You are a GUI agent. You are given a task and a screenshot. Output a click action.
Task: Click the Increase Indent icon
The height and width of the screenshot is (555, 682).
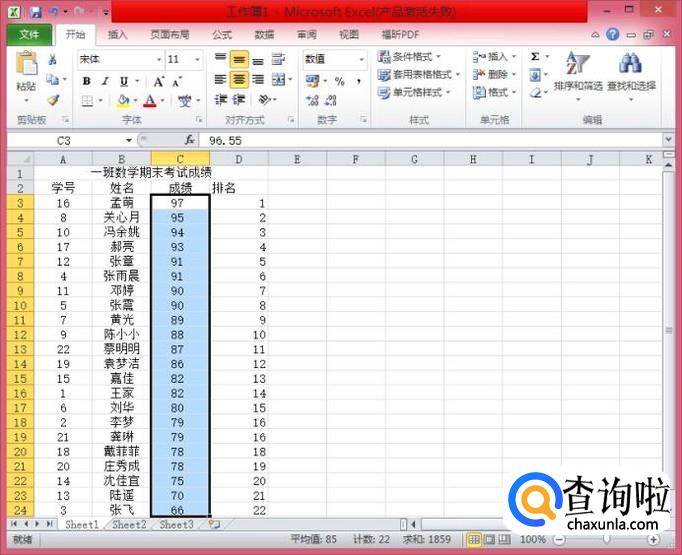point(239,100)
